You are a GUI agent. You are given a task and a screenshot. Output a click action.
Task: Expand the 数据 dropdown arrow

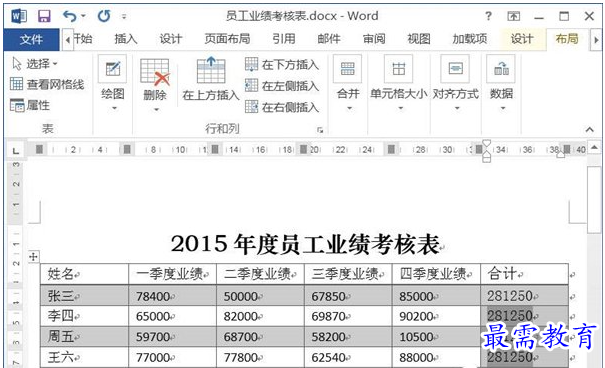coord(503,108)
